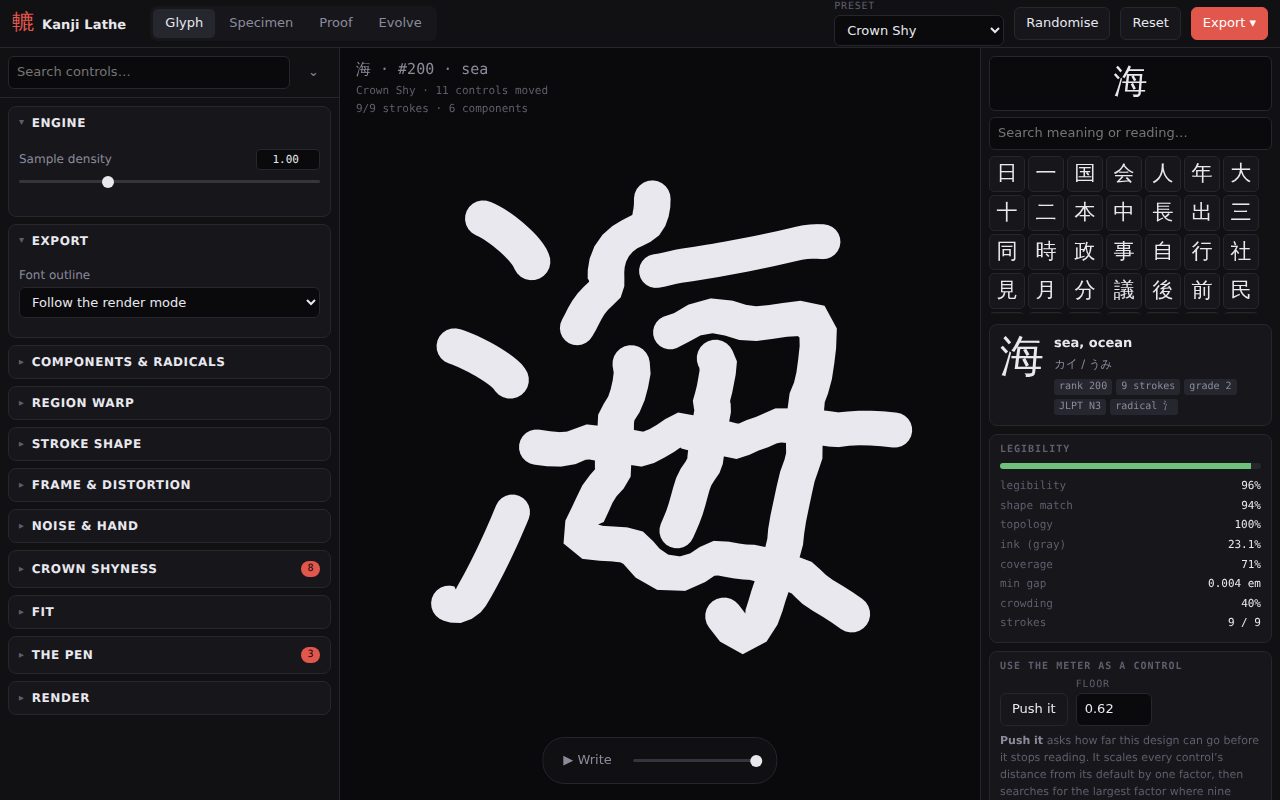Open the Preset Crown Shy dropdown
Image resolution: width=1280 pixels, height=800 pixels.
tap(919, 30)
